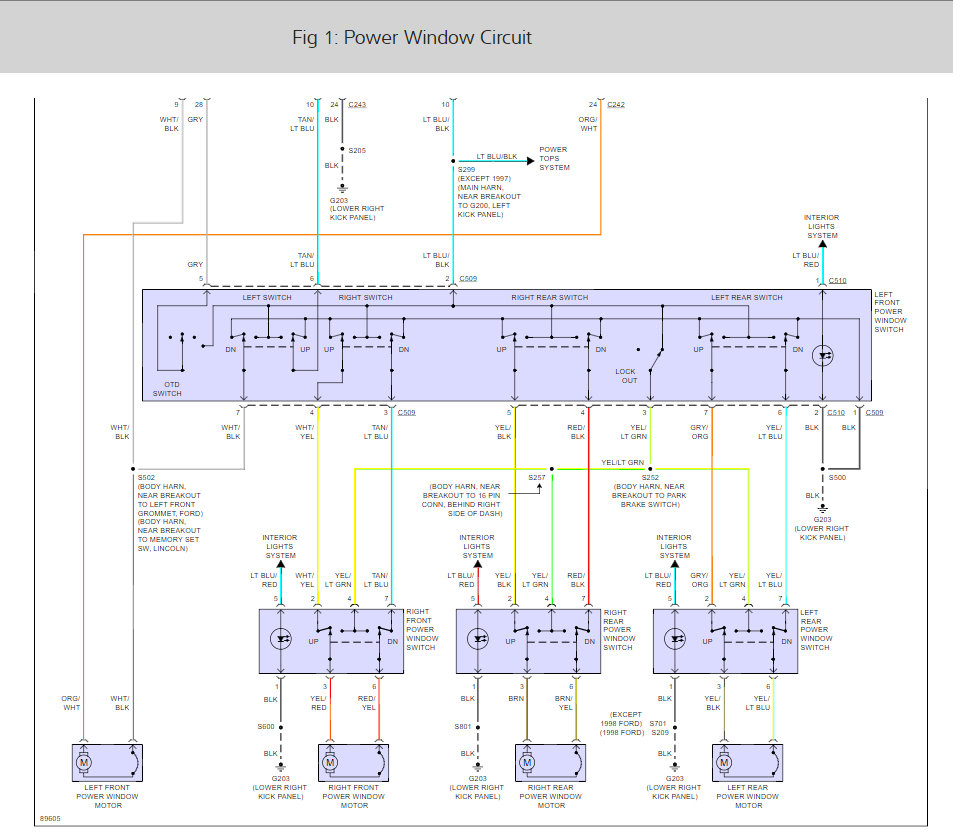The height and width of the screenshot is (838, 953).
Task: Click the lamp symbol in Left Front Power Window Switch
Action: click(x=823, y=355)
